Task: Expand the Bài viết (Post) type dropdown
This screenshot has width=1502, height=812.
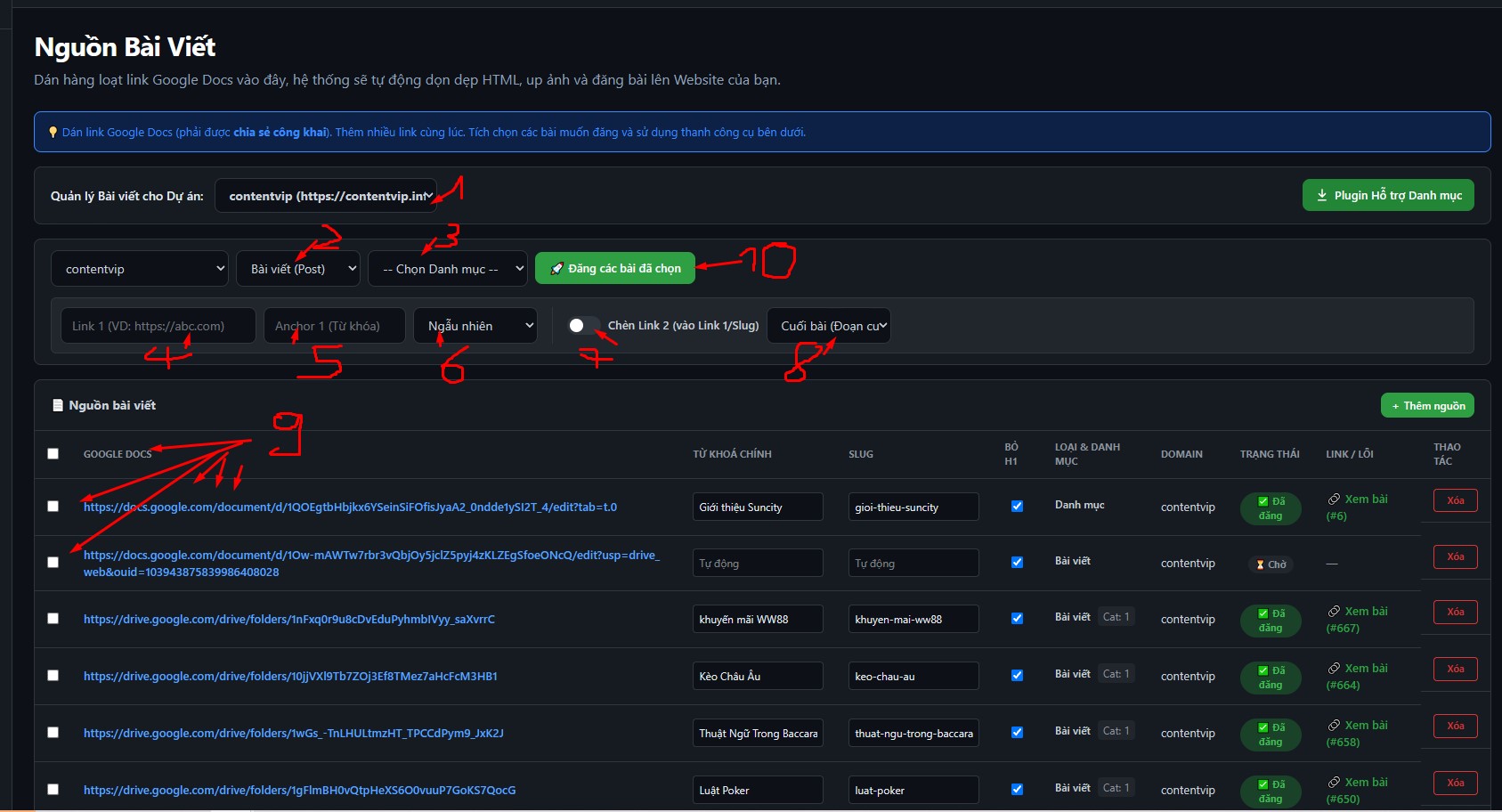Action: coord(298,269)
